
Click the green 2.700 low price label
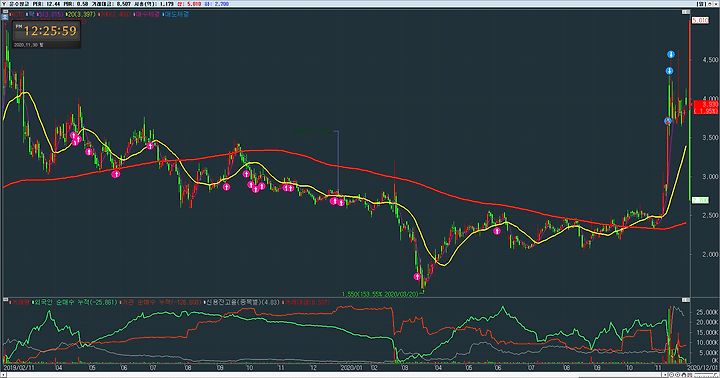click(700, 200)
